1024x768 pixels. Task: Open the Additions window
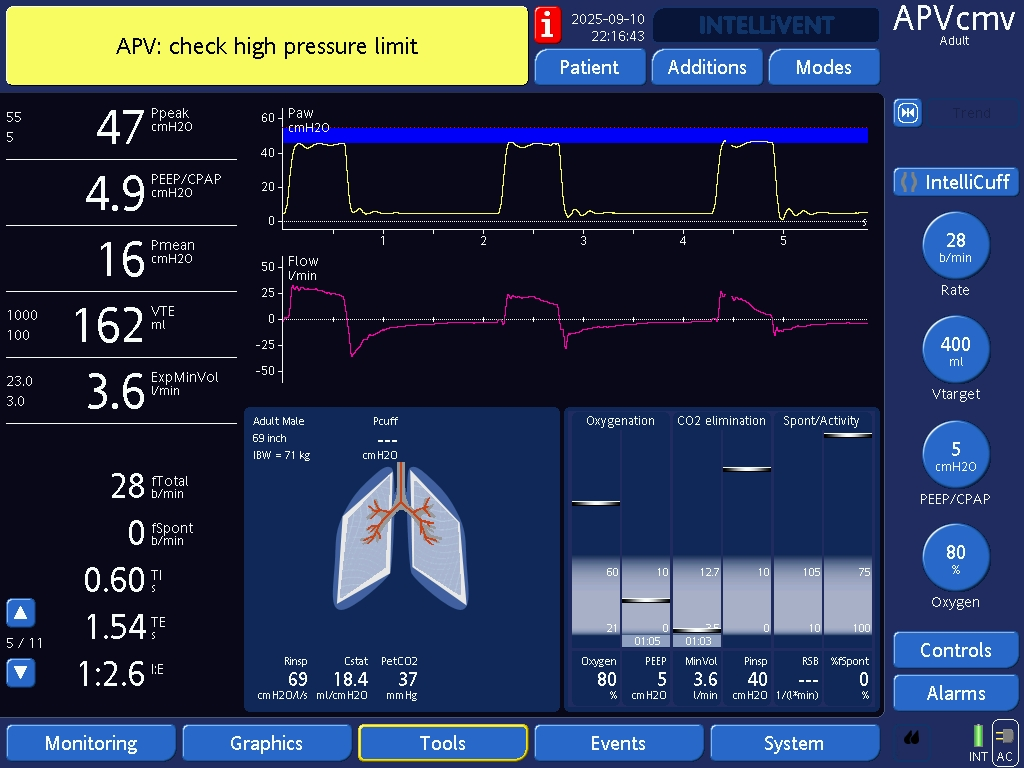click(707, 67)
